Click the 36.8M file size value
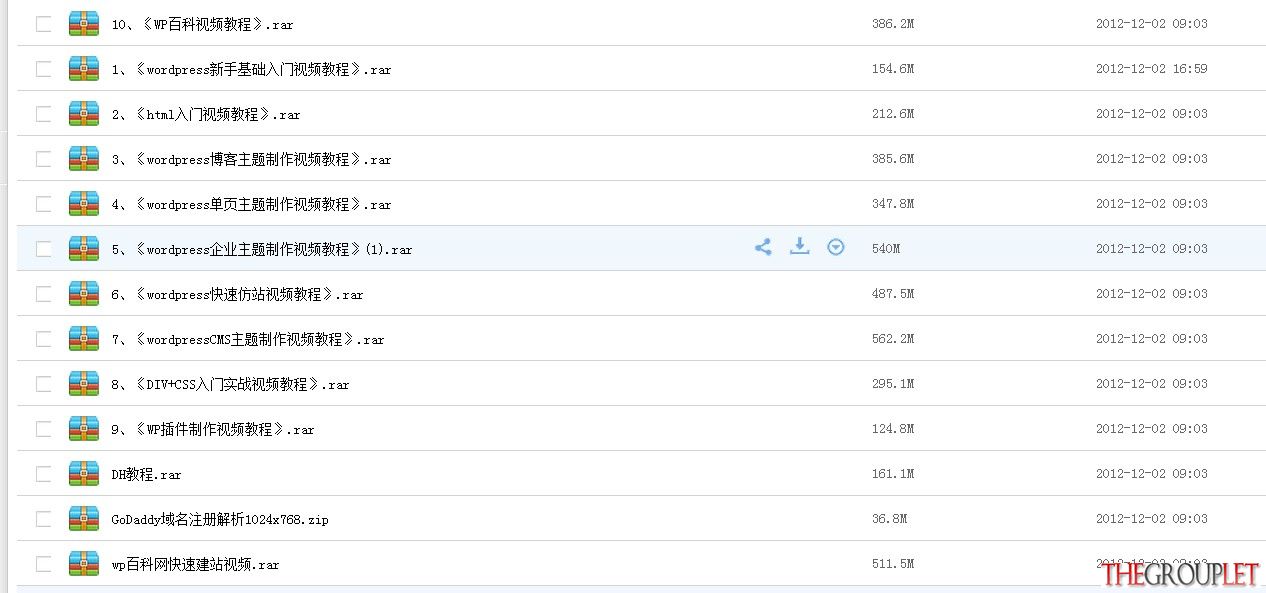Image resolution: width=1266 pixels, height=593 pixels. click(x=890, y=519)
